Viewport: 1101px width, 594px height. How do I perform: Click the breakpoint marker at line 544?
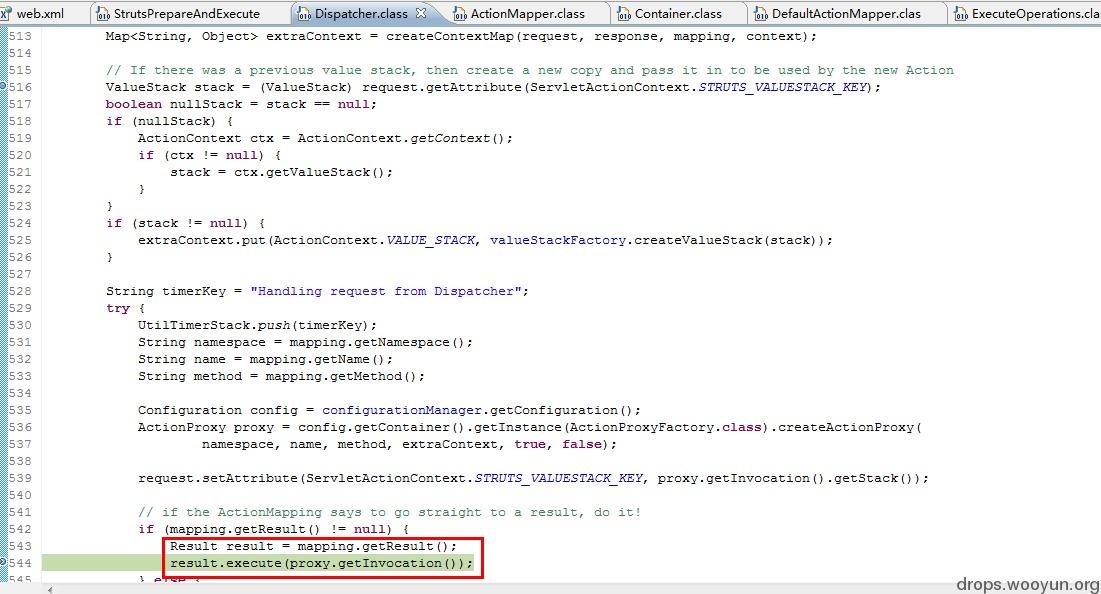(3, 562)
